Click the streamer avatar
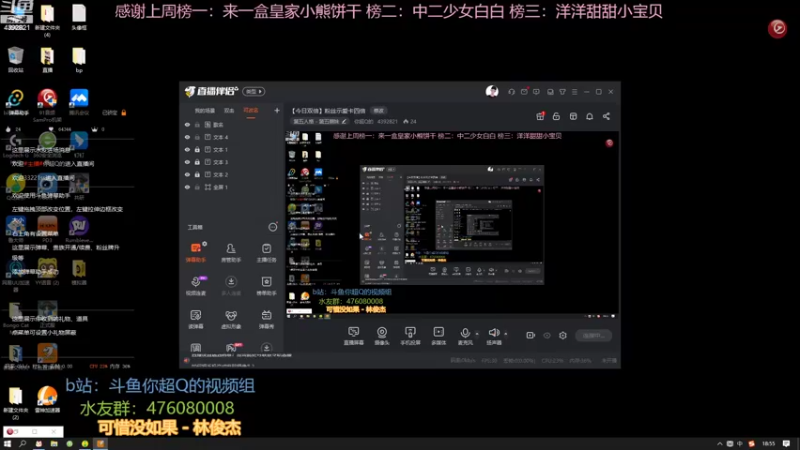Image resolution: width=800 pixels, height=450 pixels. [x=492, y=91]
